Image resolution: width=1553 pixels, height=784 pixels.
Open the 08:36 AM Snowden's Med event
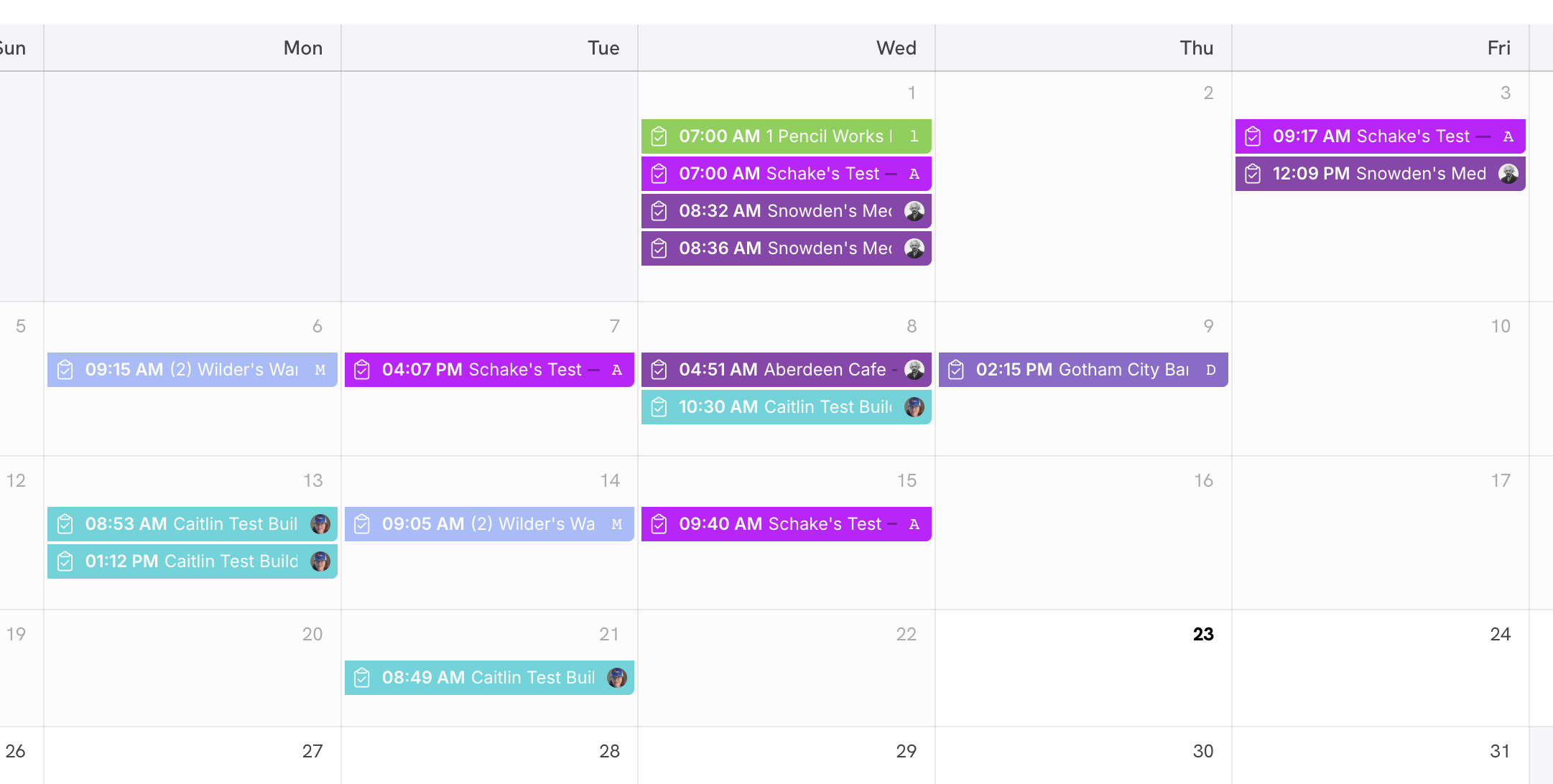tap(784, 248)
